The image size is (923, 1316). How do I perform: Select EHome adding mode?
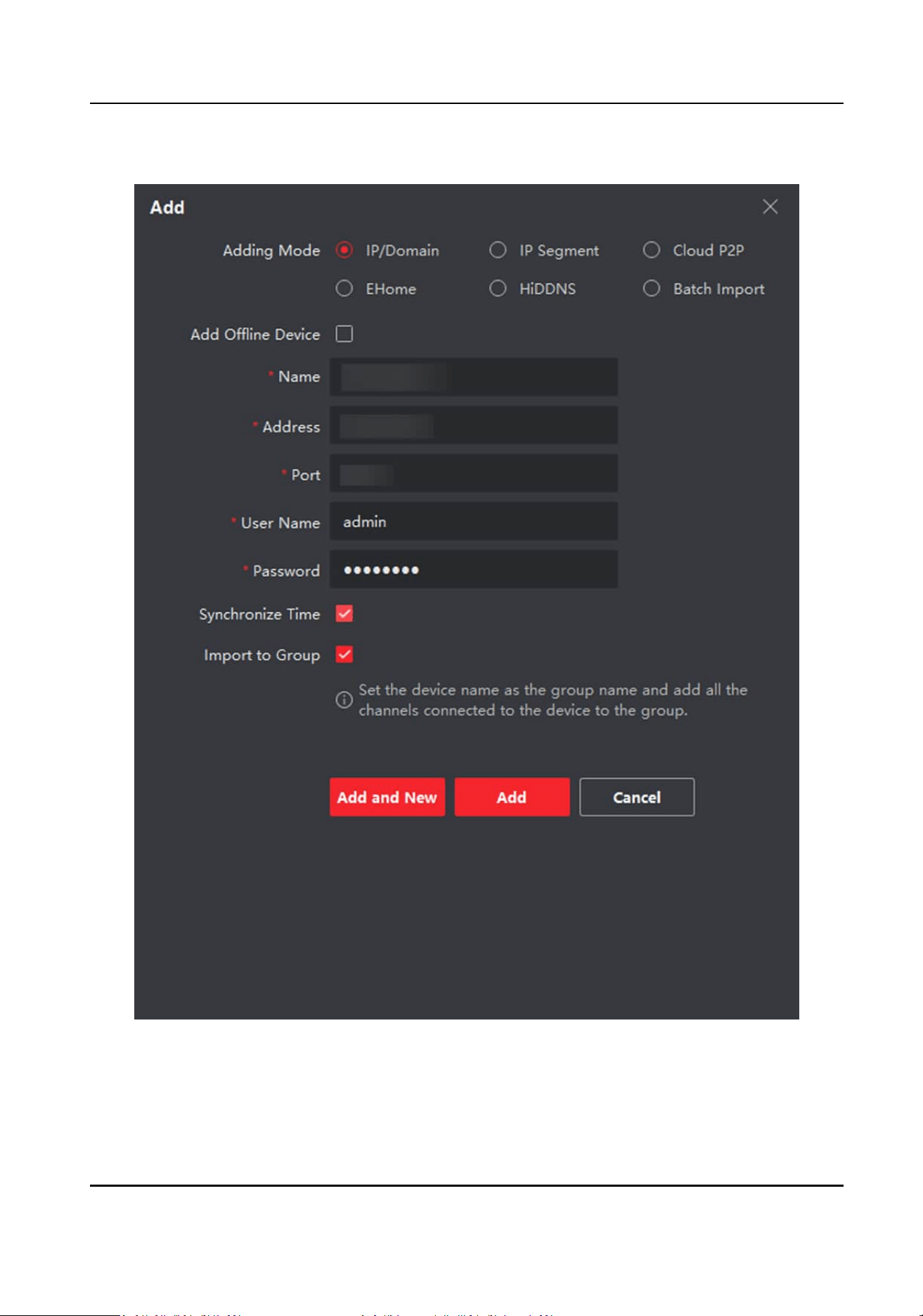tap(344, 289)
